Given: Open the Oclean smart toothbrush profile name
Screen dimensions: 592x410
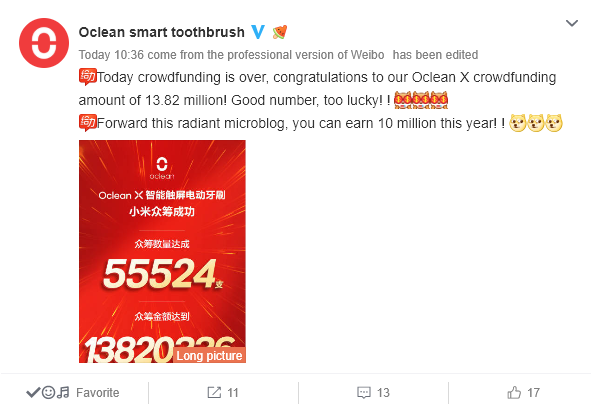Looking at the screenshot, I should coord(162,32).
